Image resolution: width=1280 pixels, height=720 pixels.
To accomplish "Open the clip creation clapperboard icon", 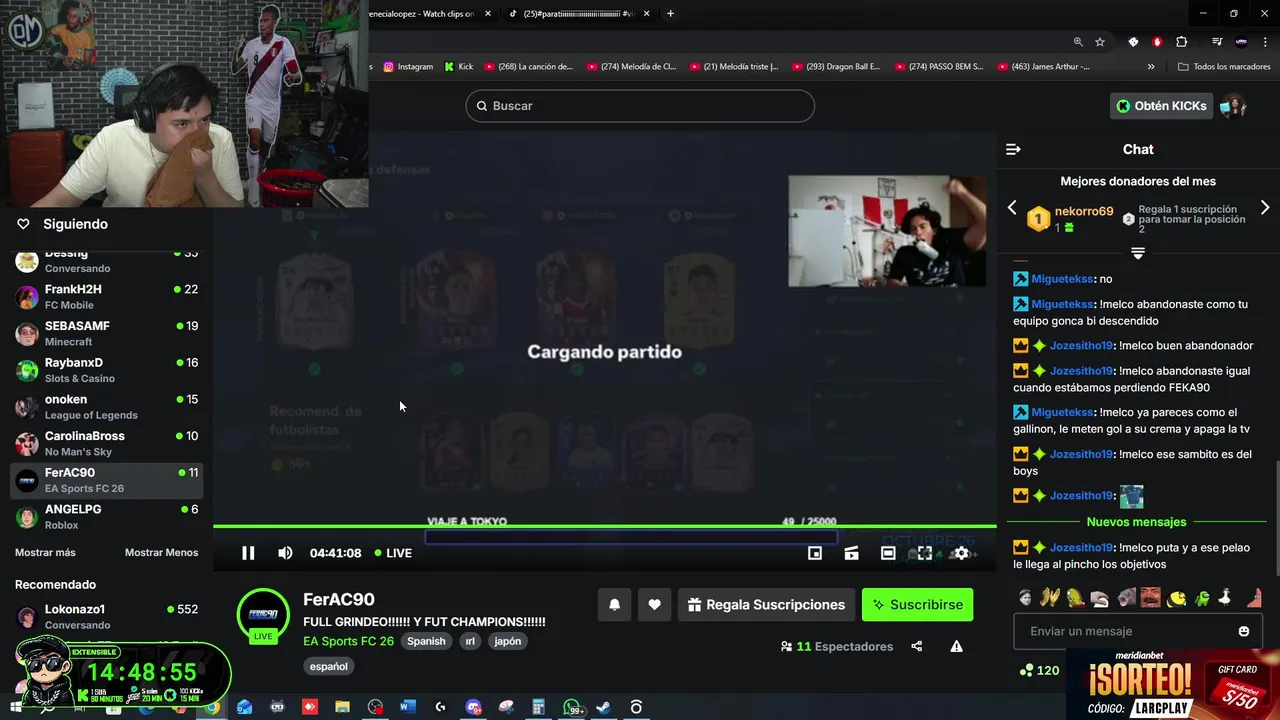I will (x=851, y=553).
